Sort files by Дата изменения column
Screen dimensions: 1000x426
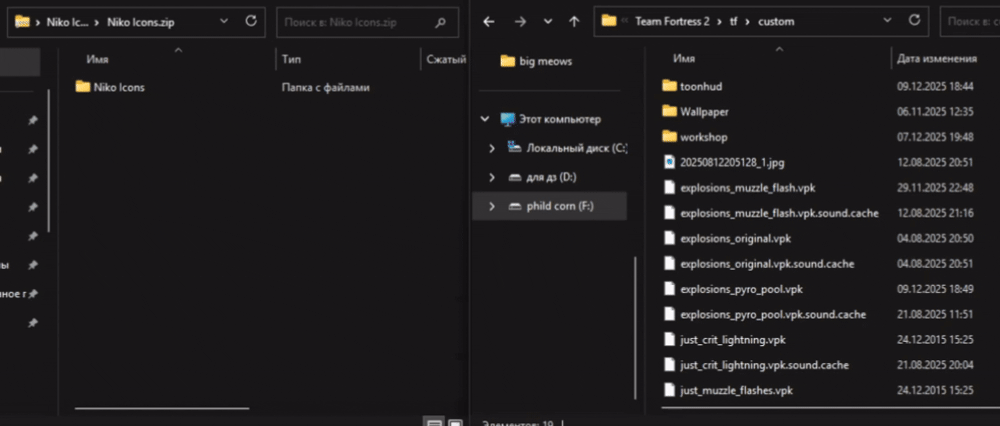coord(936,59)
